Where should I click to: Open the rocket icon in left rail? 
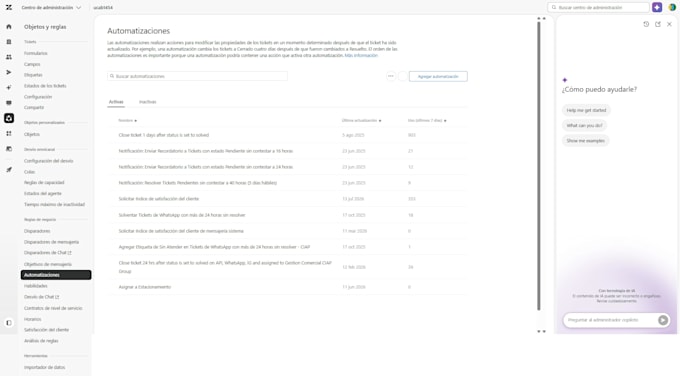click(9, 170)
